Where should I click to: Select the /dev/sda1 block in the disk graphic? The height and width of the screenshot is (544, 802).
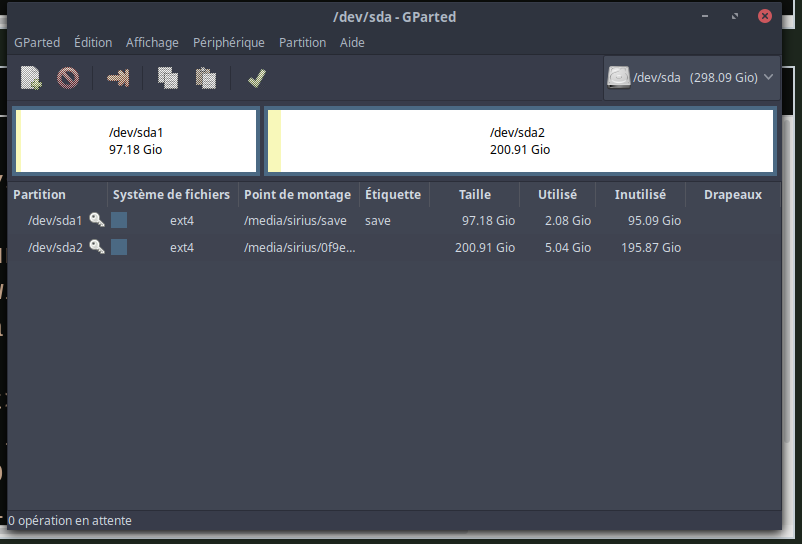click(x=136, y=141)
